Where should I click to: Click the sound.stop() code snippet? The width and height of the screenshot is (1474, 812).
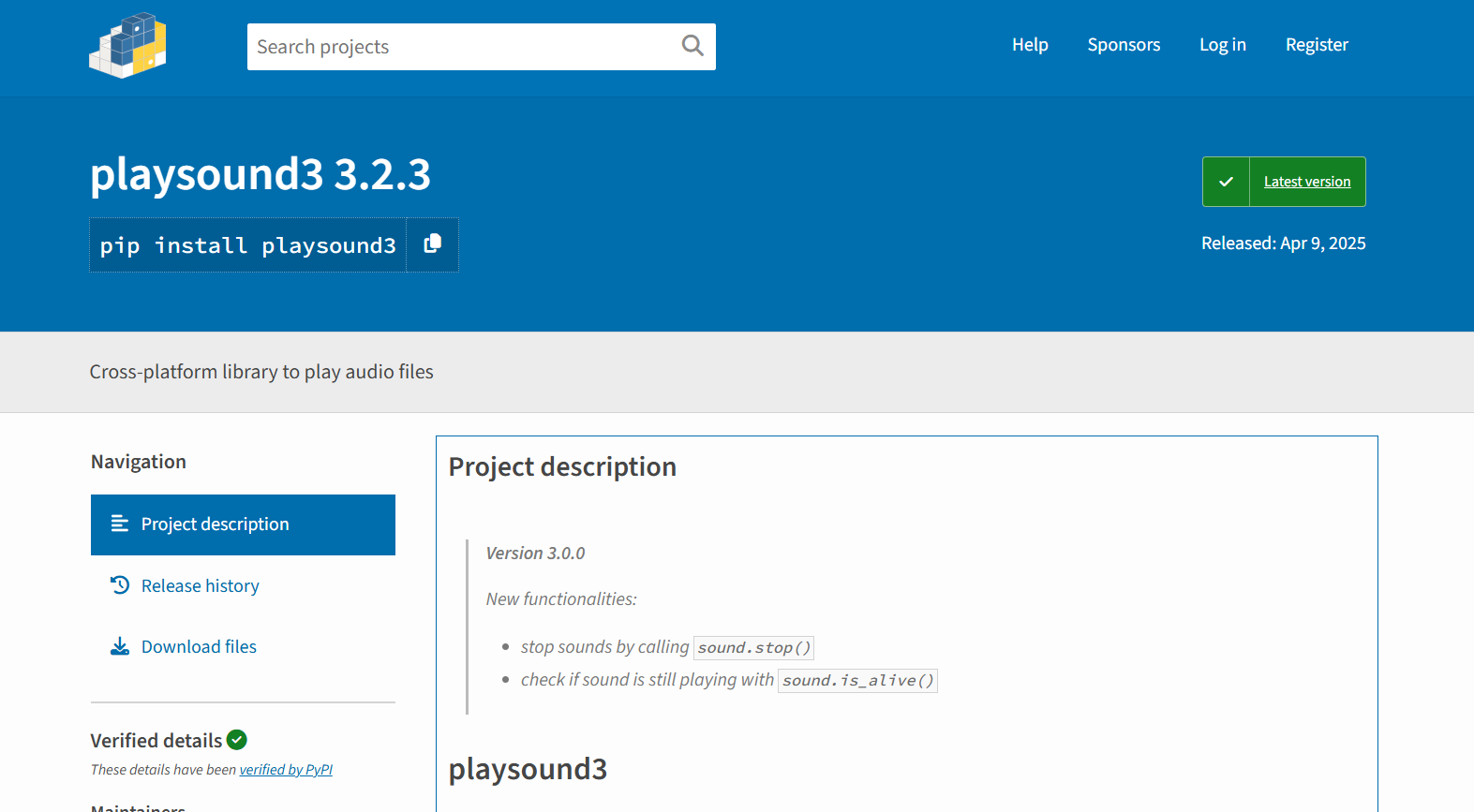(x=753, y=648)
